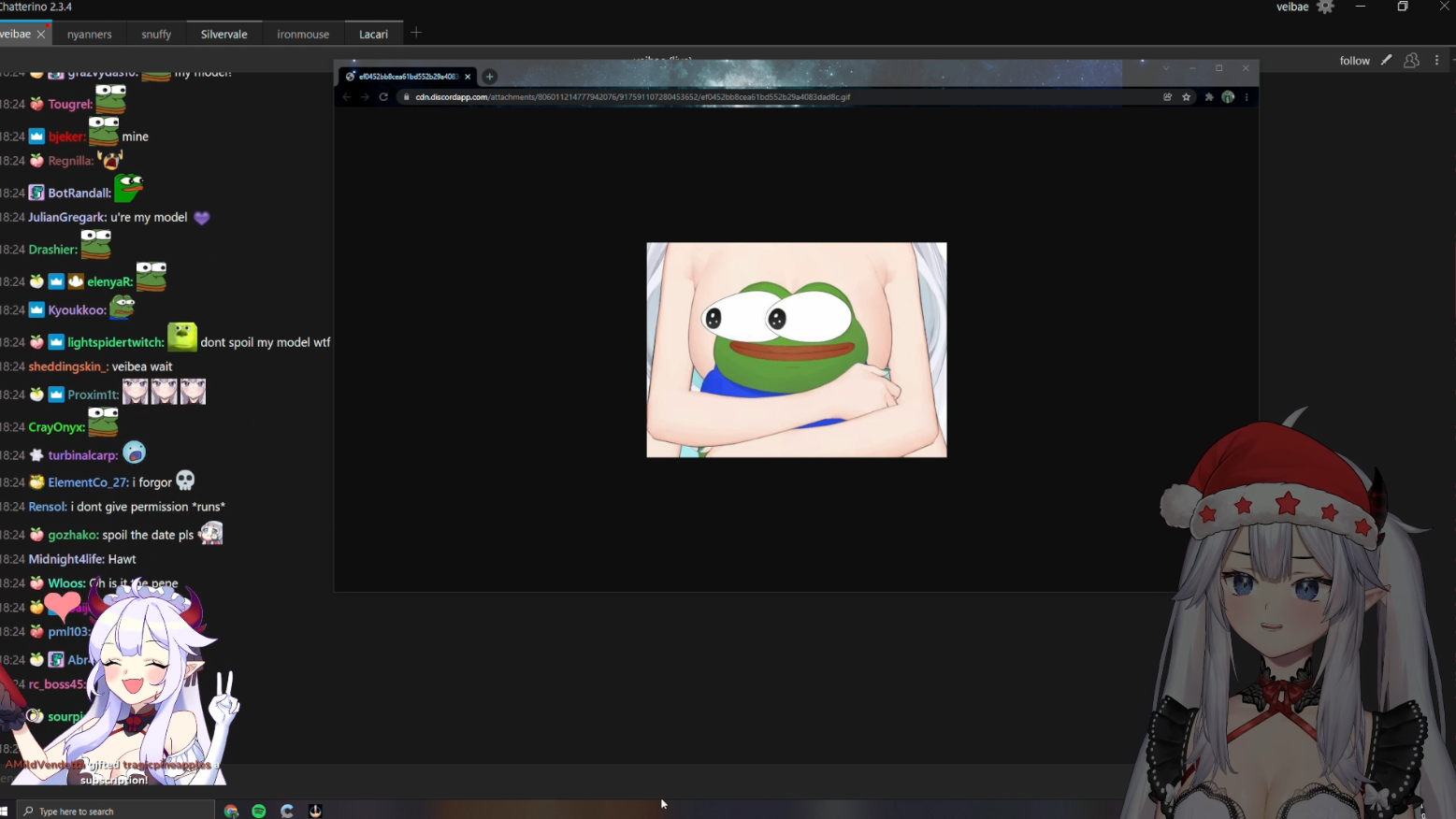Switch to the snuffy tab

(x=156, y=34)
